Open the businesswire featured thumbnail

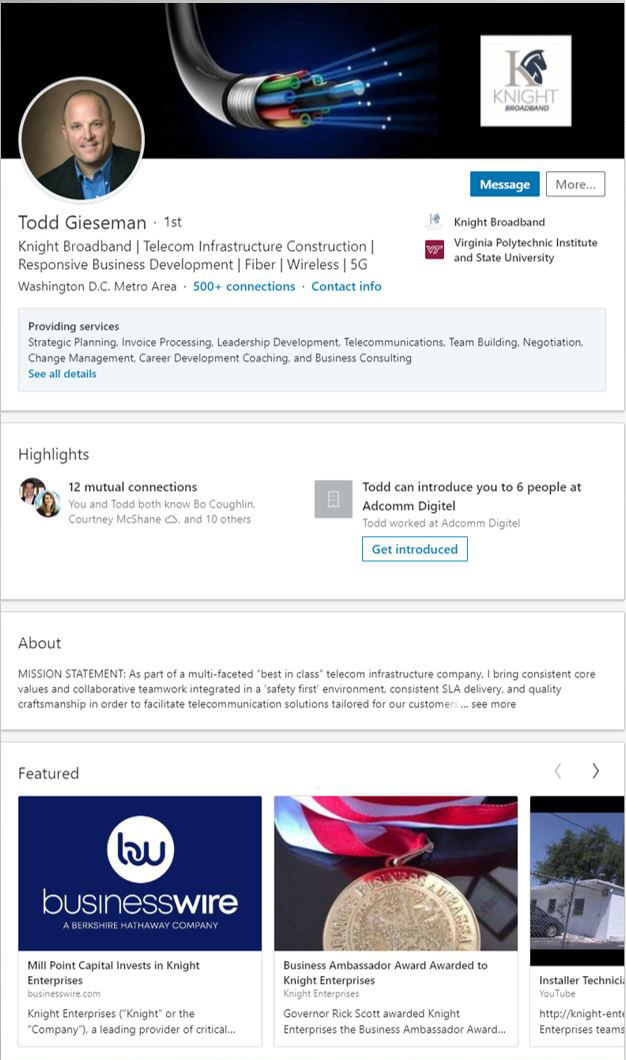pos(140,873)
